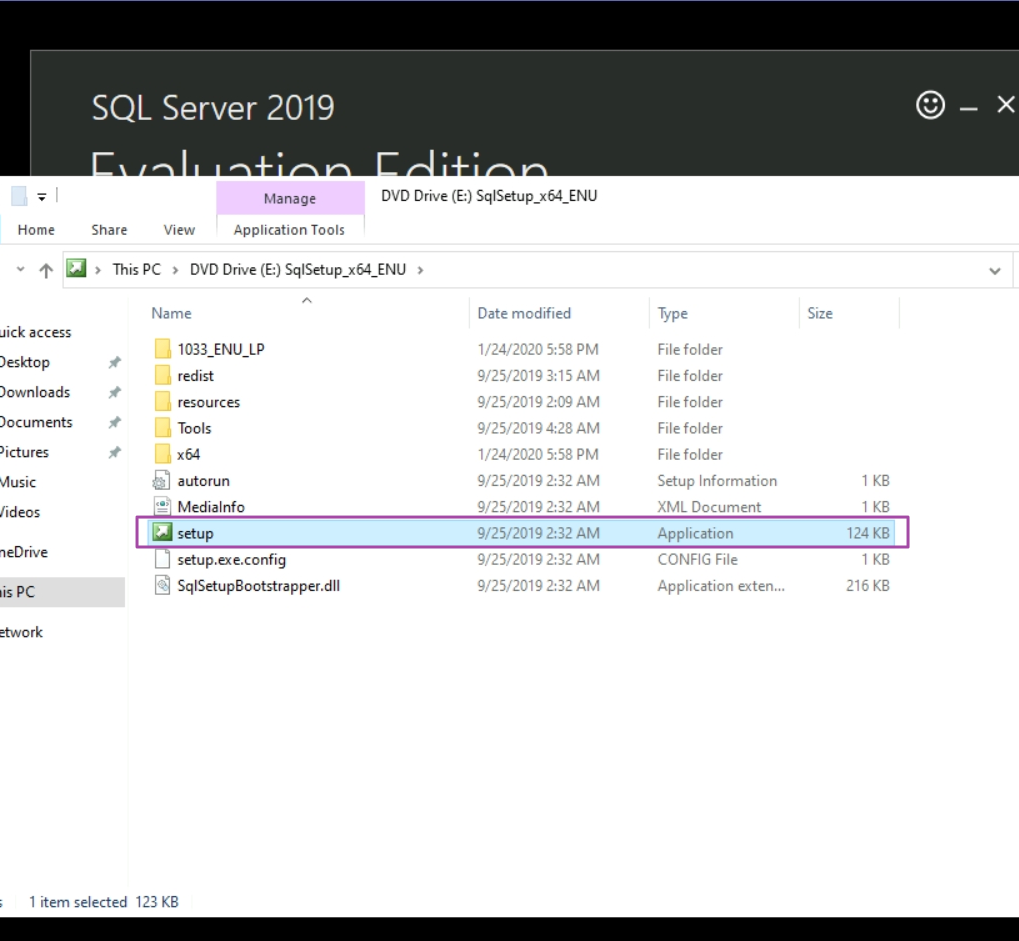Open Quick access in navigation pane

tap(36, 332)
